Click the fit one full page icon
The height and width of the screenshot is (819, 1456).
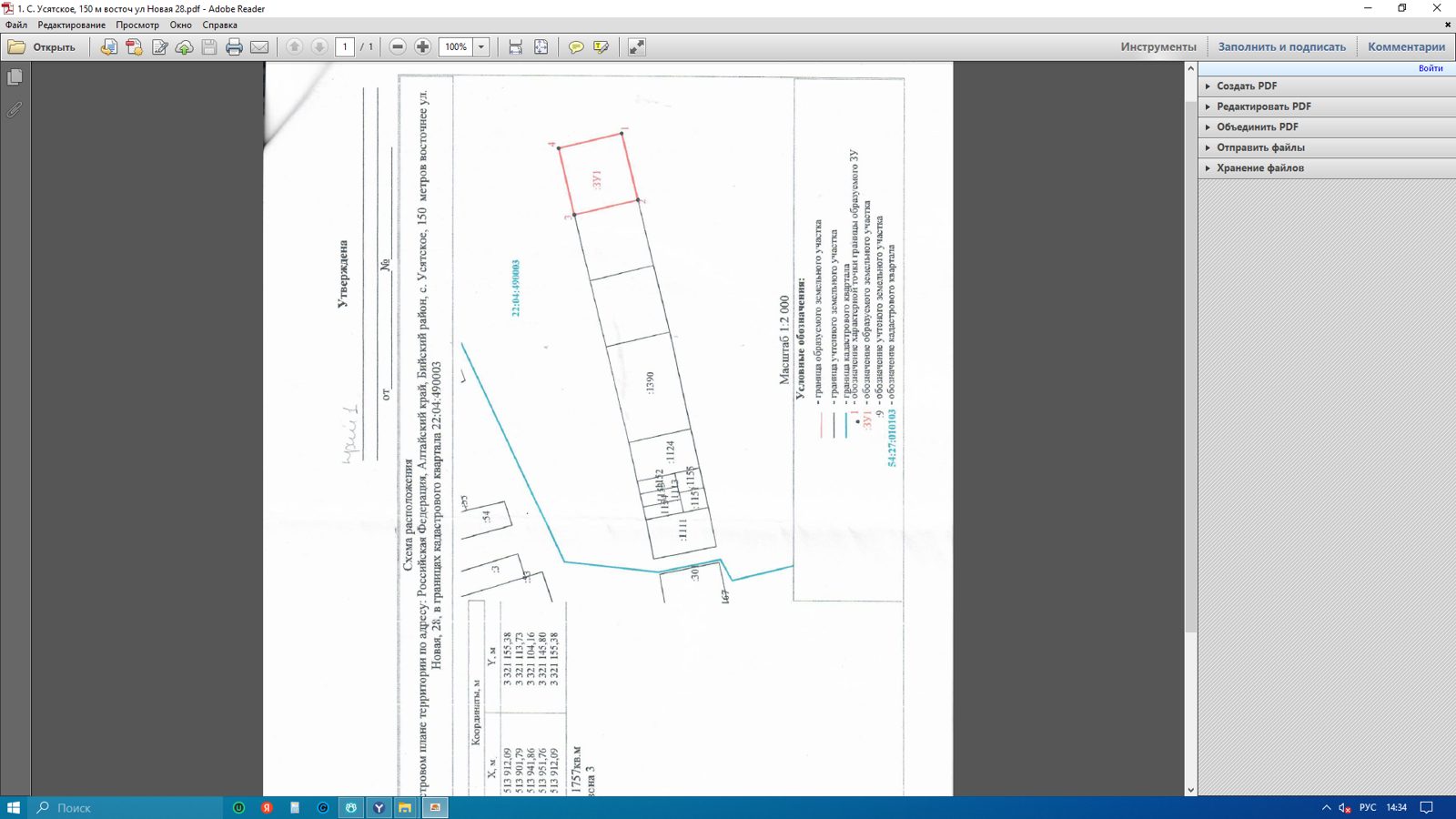point(541,47)
